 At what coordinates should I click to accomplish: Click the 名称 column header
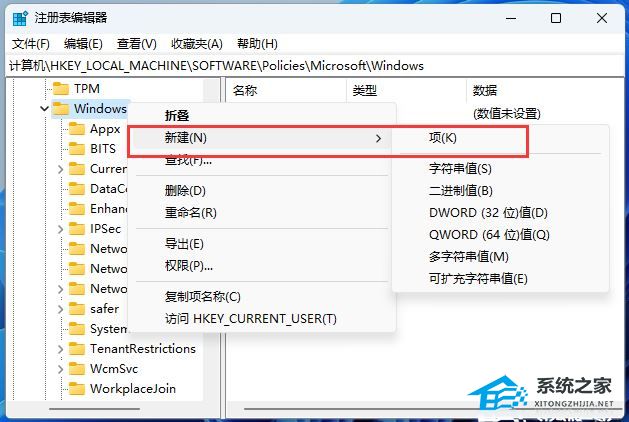tap(286, 90)
